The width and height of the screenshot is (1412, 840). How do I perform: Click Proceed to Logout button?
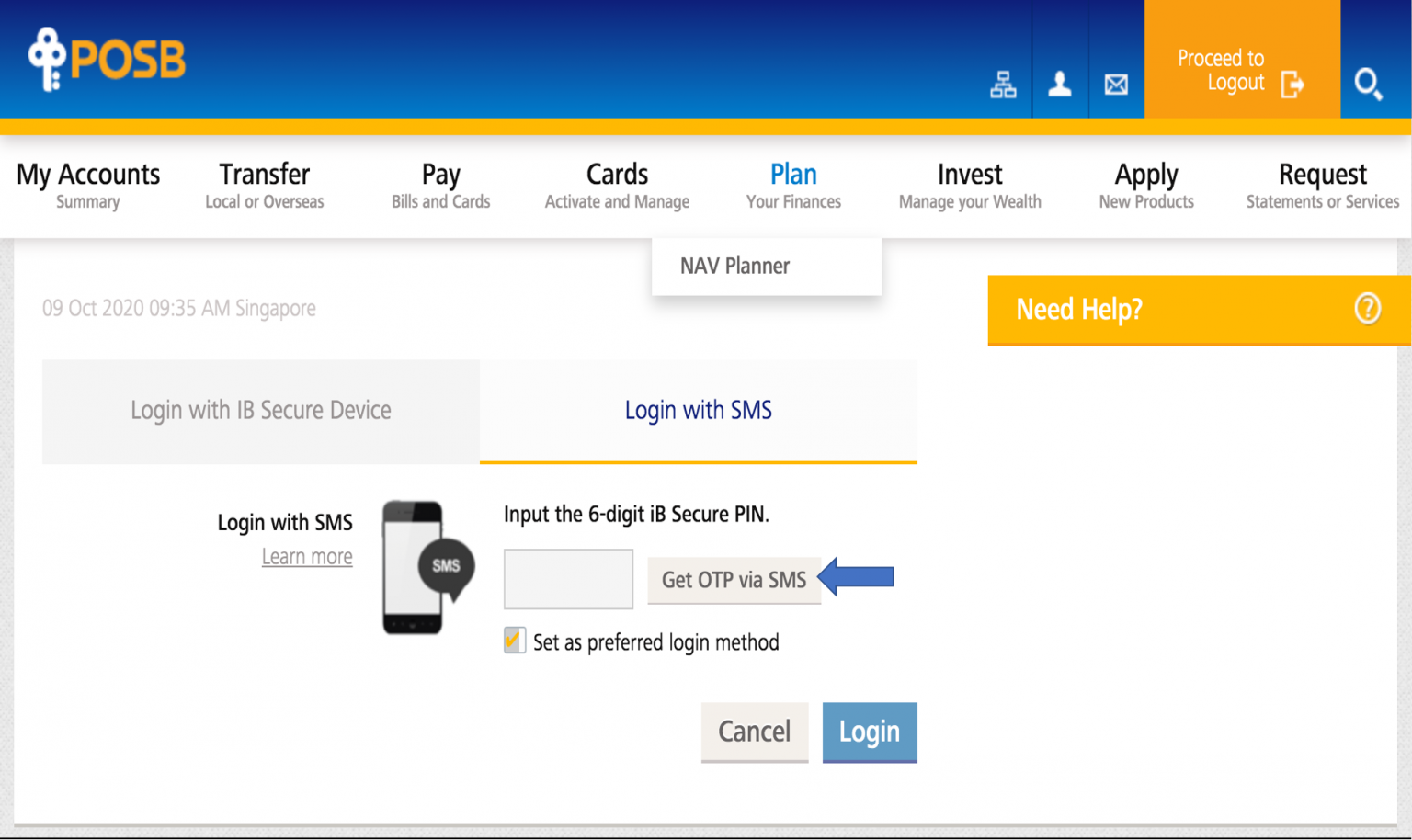(1242, 60)
